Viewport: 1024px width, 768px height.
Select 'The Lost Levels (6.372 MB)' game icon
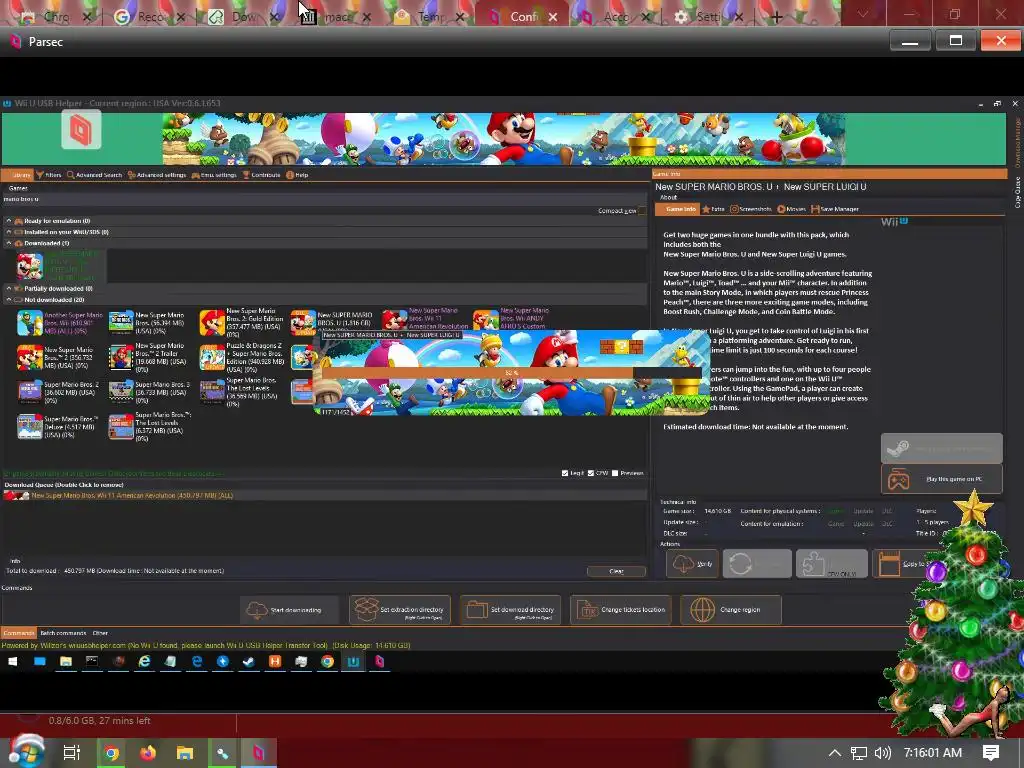[121, 426]
